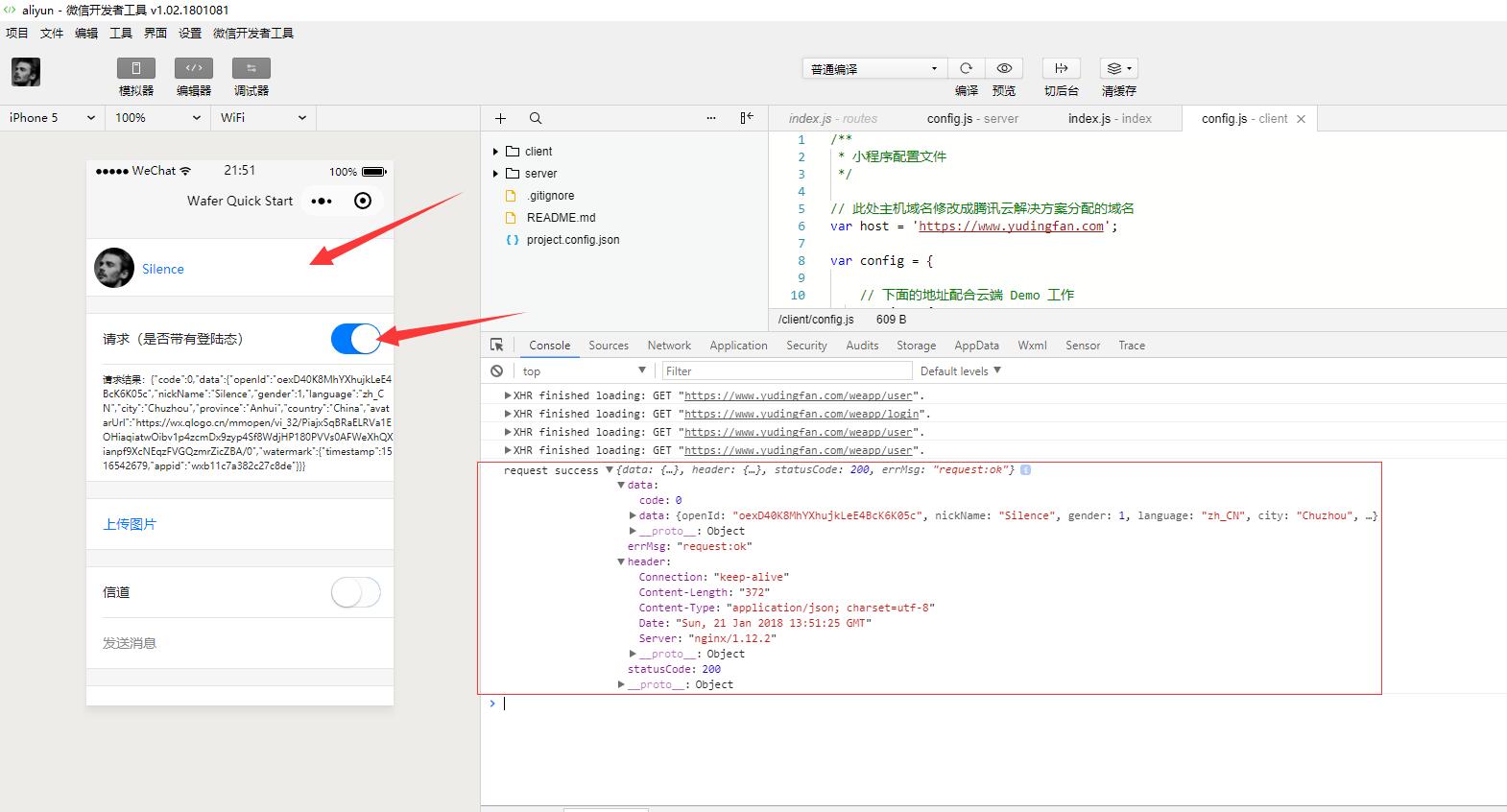Switch to the Storage devtools tab
This screenshot has height=812, width=1507.
pyautogui.click(x=916, y=345)
